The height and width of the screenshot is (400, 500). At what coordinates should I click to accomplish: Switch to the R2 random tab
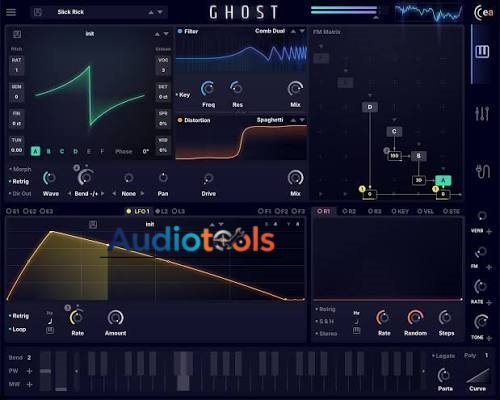349,211
